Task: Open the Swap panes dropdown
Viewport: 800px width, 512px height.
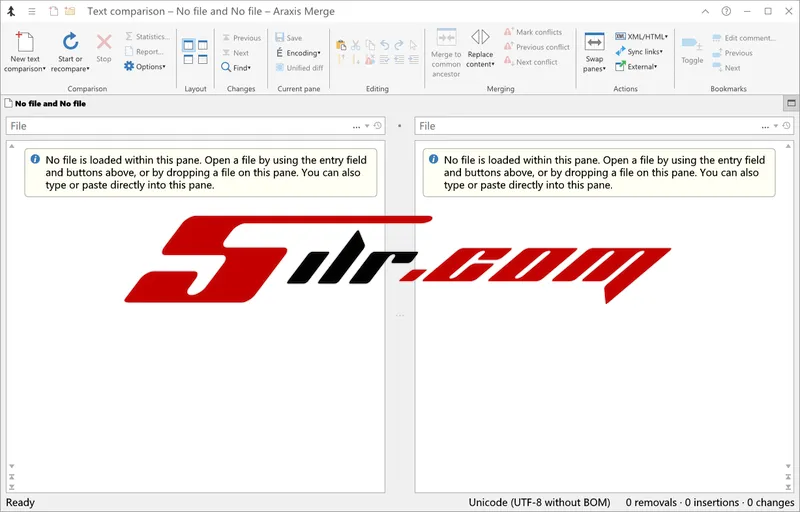Action: click(x=594, y=53)
